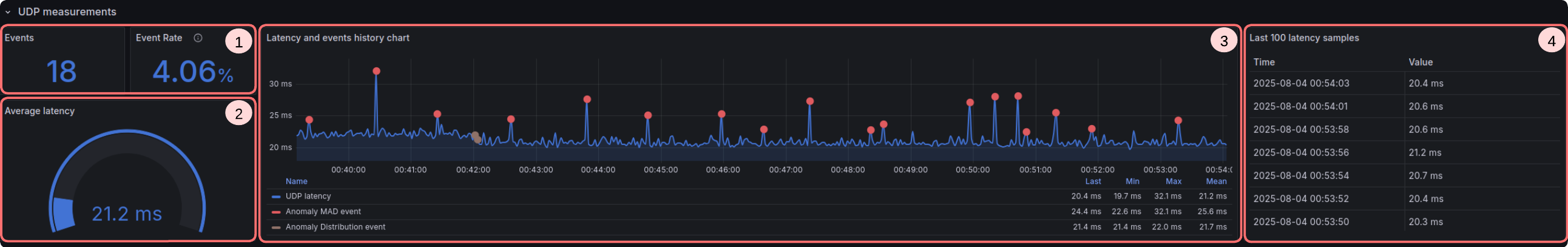Click the first red anomaly point at chart start

click(309, 120)
